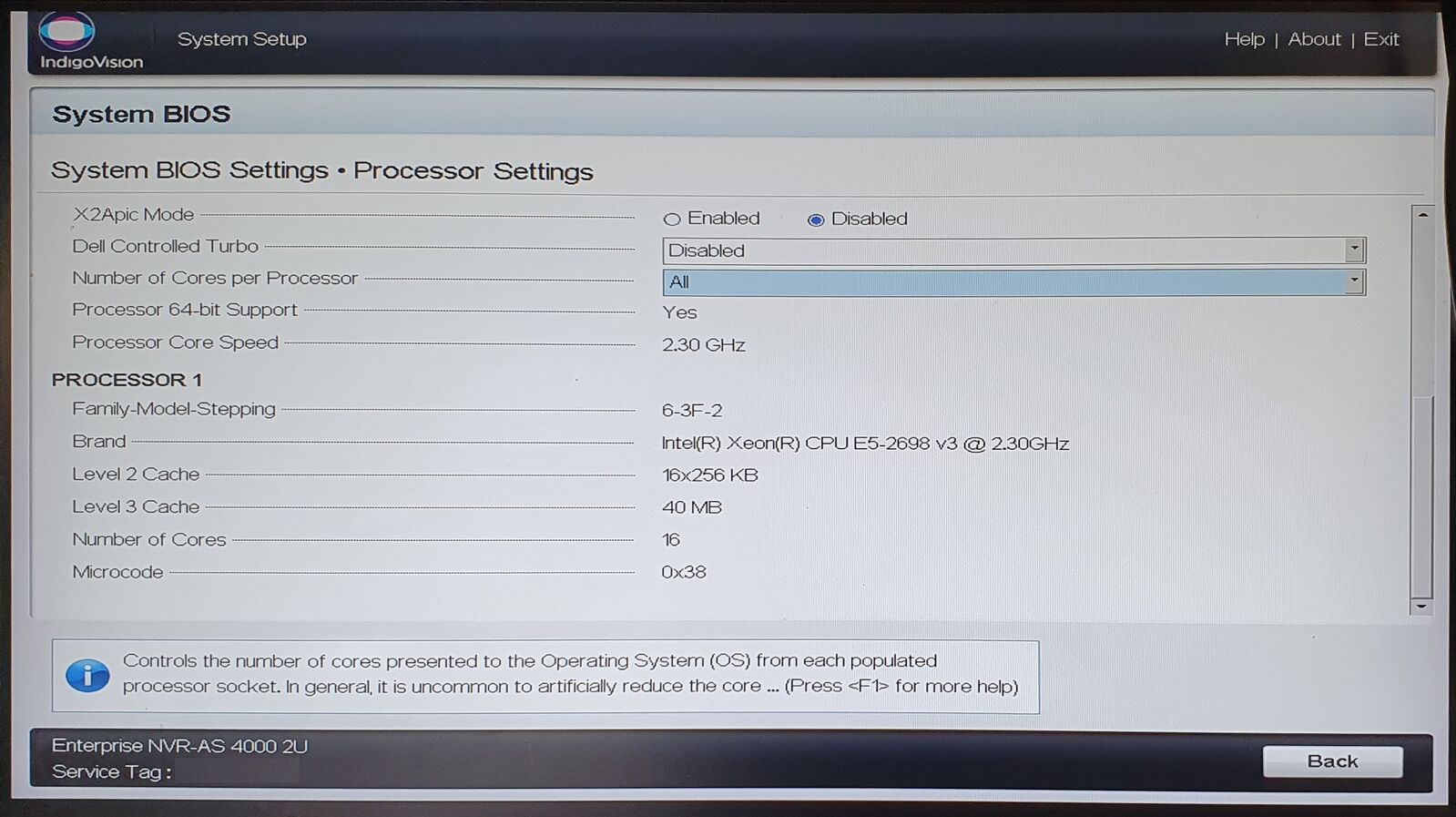This screenshot has height=817, width=1456.
Task: Click the '2.30 GHz' core speed value
Action: (703, 345)
